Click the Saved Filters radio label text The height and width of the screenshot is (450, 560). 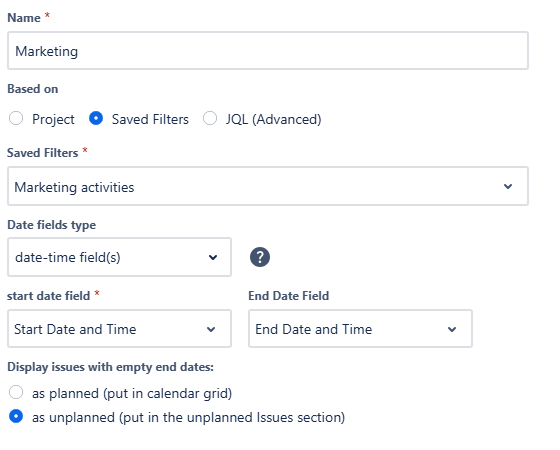pos(150,119)
